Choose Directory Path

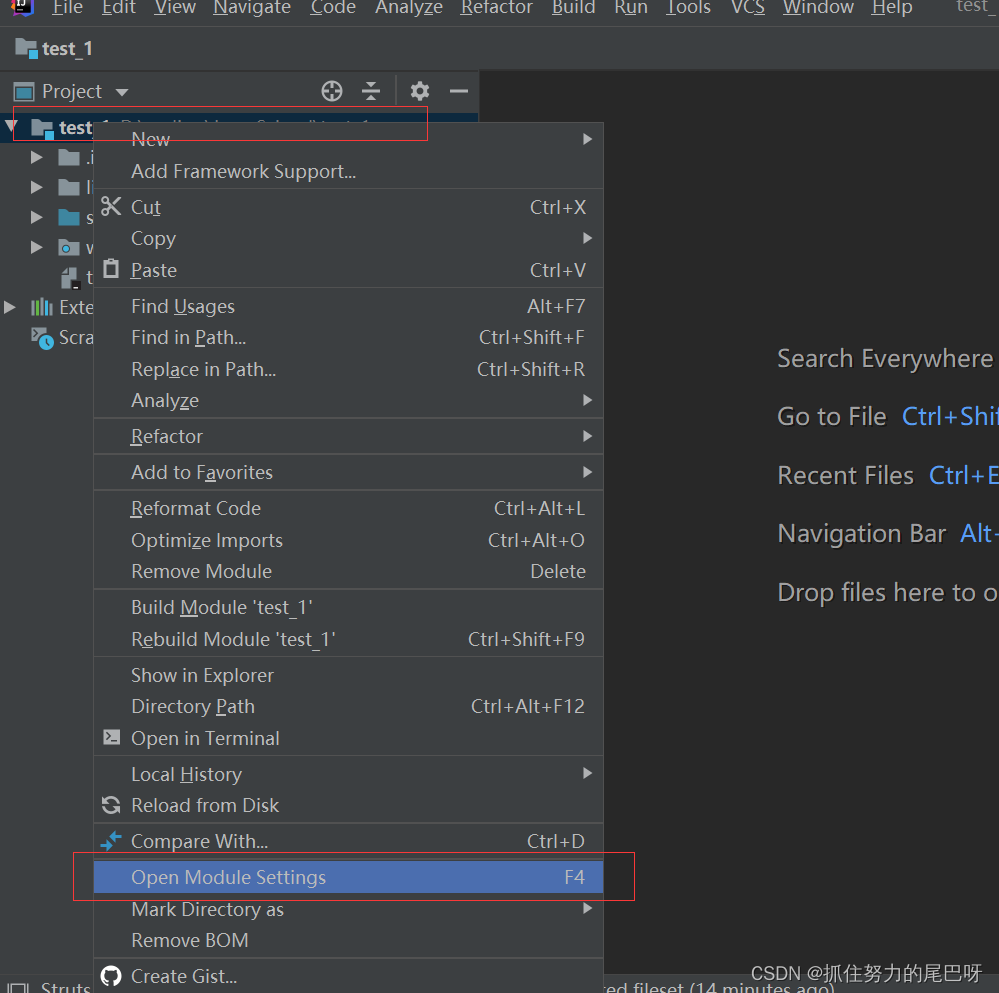[348, 706]
